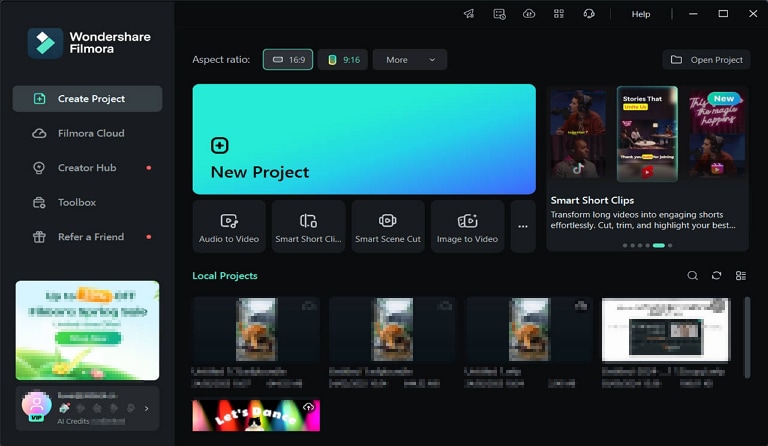
Task: Go to Filmora Cloud
Action: tap(87, 133)
